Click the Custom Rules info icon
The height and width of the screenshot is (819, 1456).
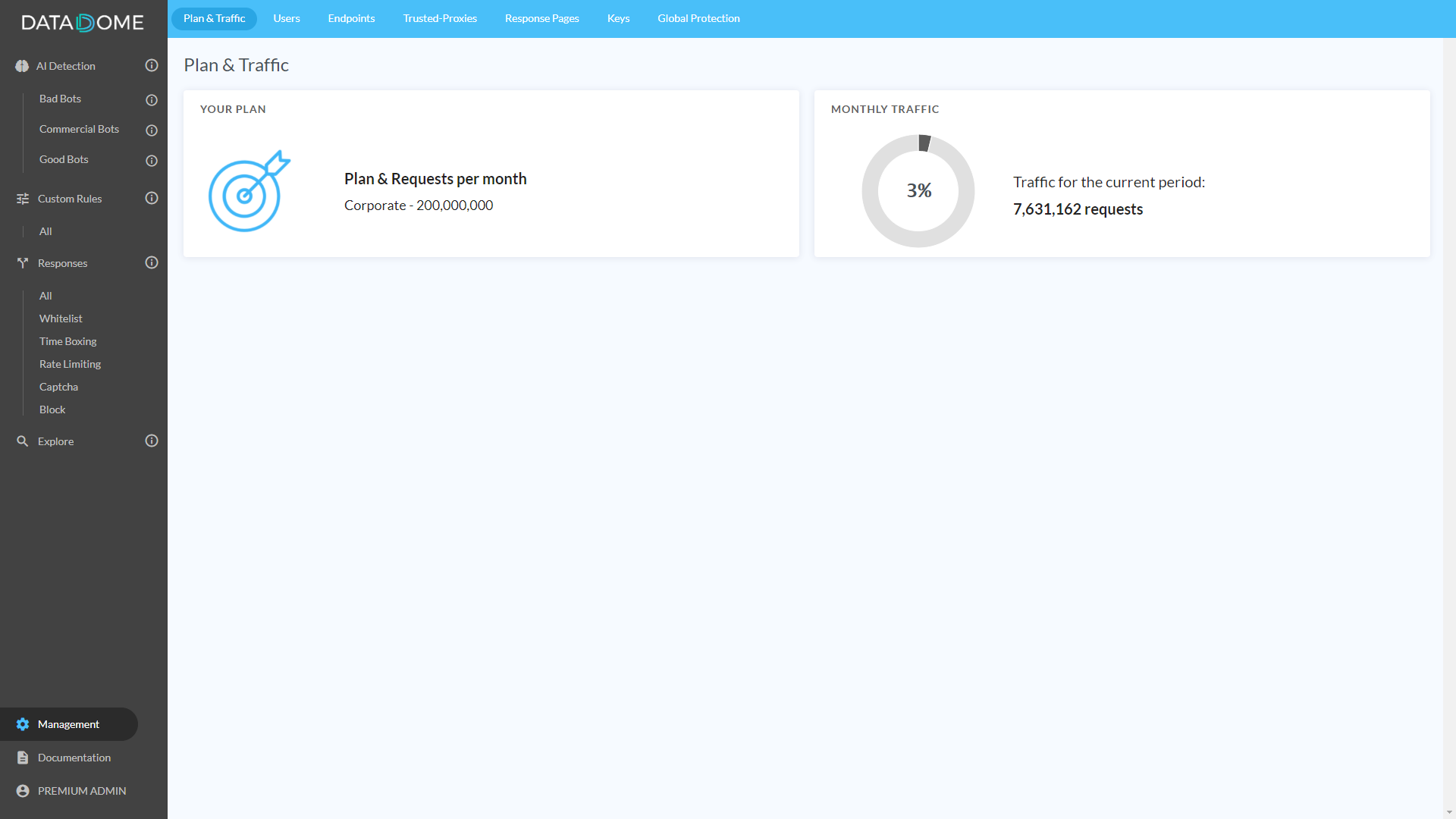pyautogui.click(x=152, y=199)
